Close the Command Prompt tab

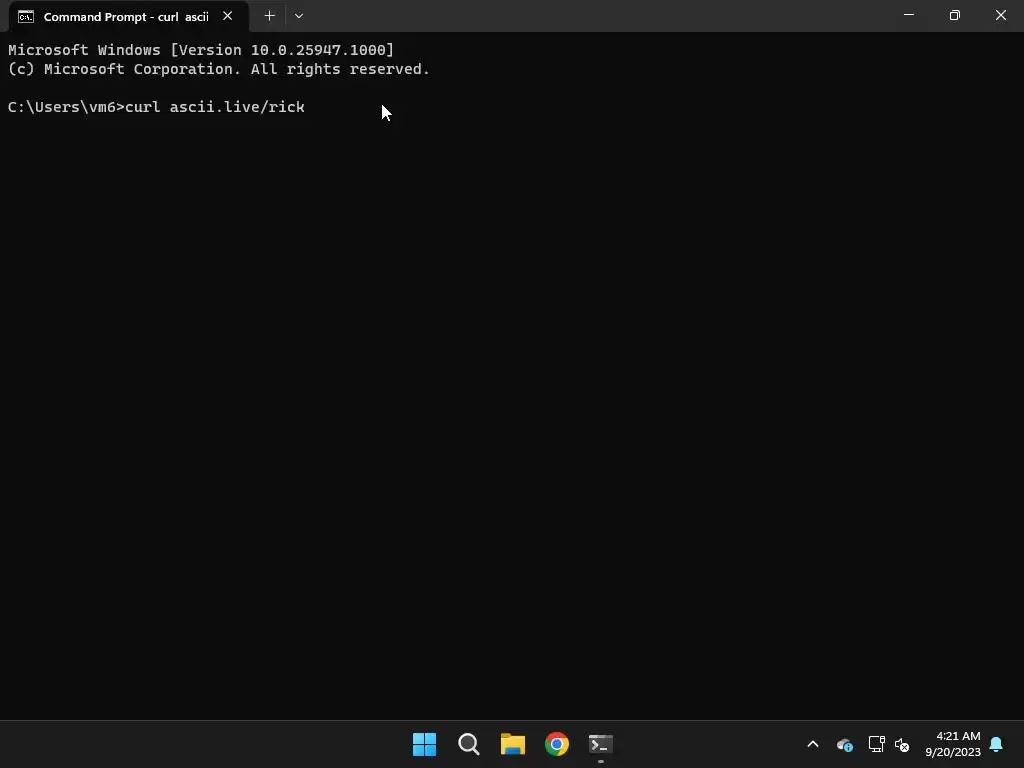[x=227, y=16]
